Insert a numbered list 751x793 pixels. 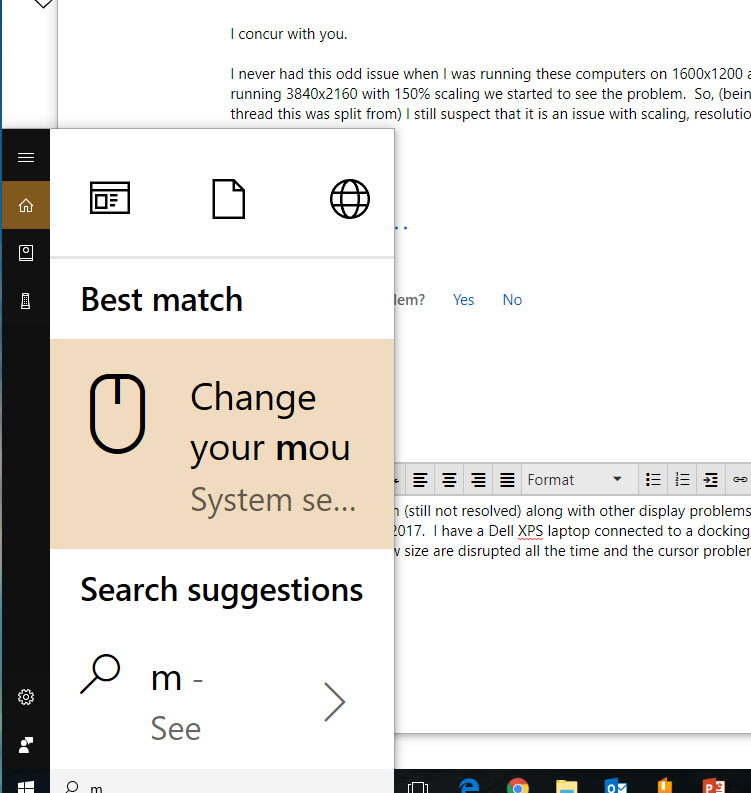682,479
